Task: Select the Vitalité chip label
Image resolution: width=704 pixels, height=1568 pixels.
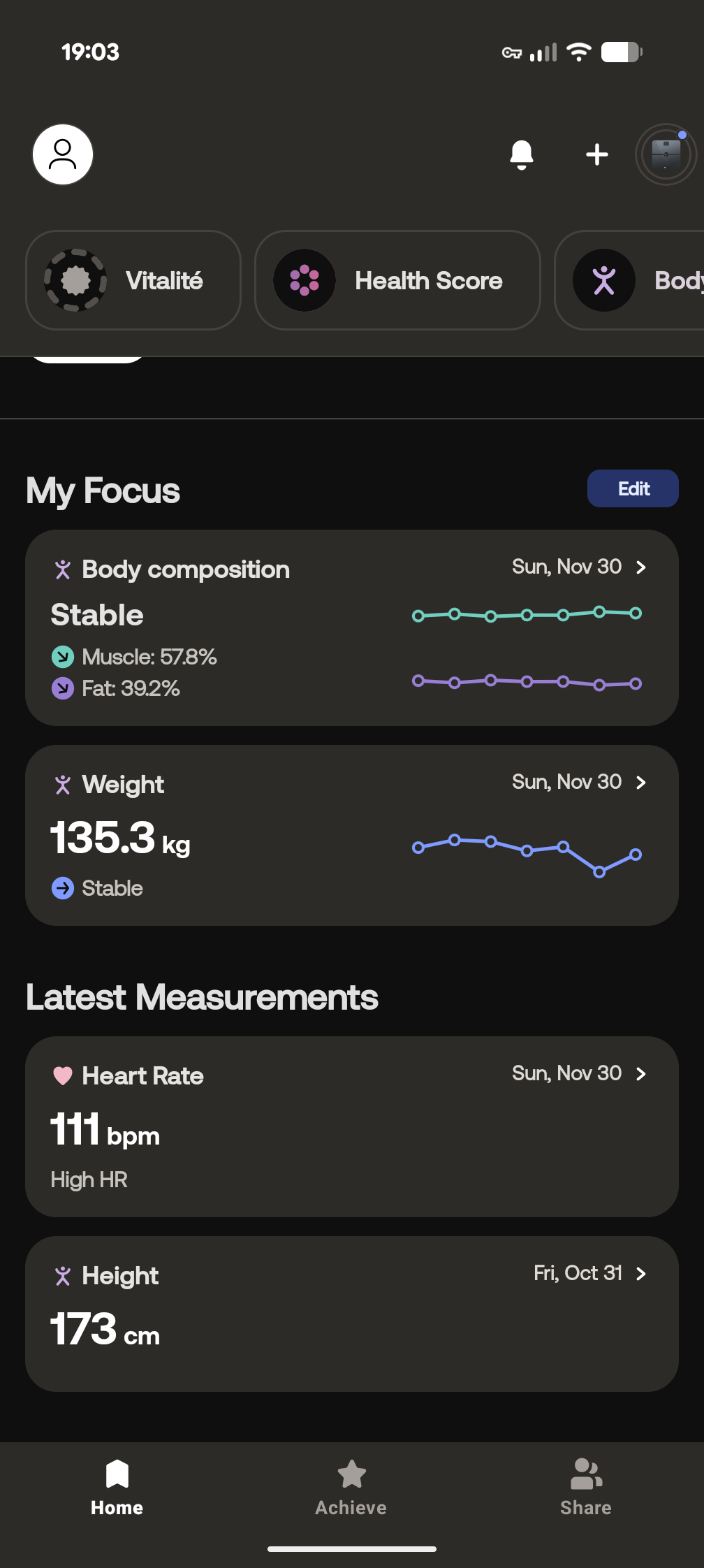Action: pyautogui.click(x=164, y=281)
